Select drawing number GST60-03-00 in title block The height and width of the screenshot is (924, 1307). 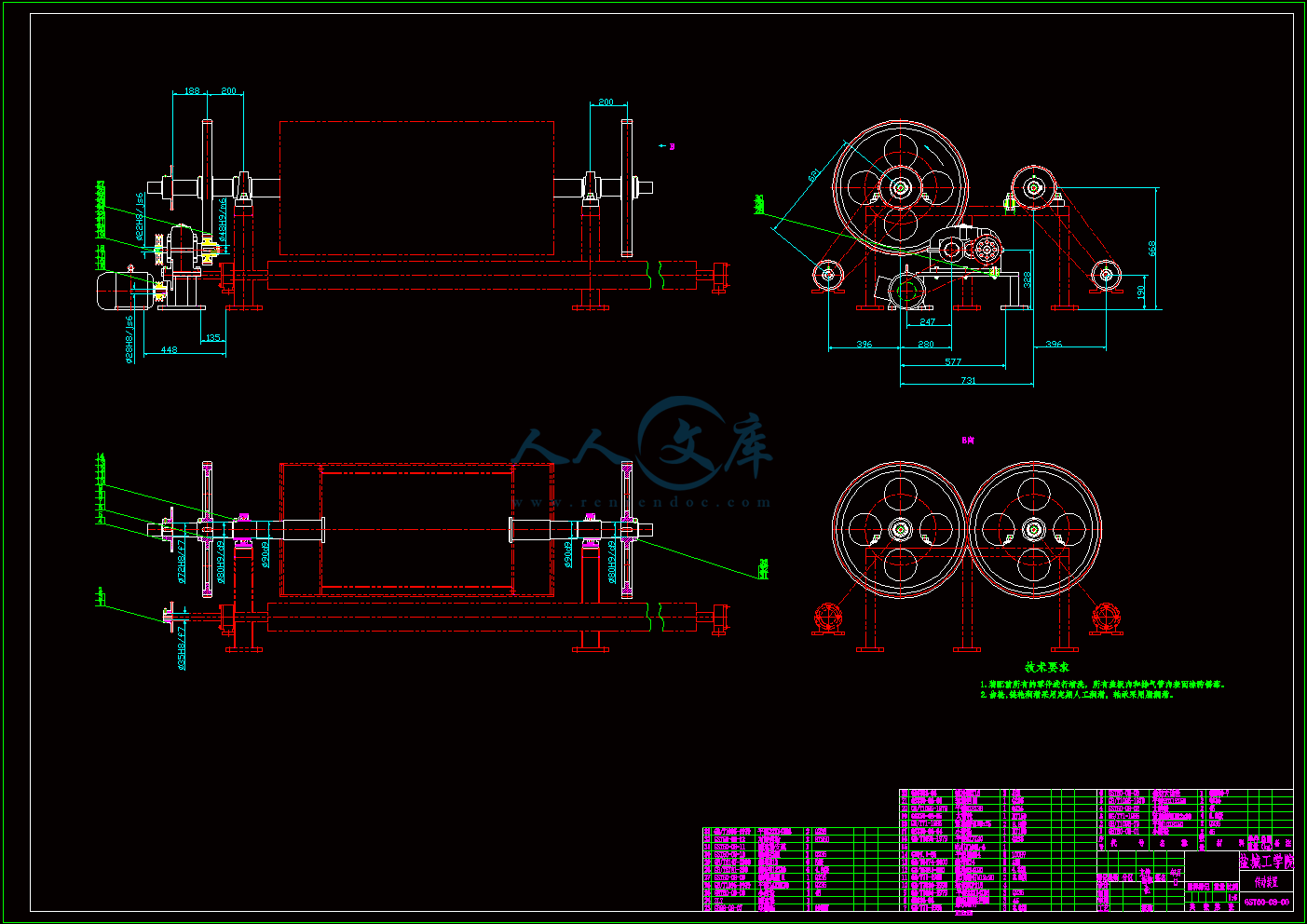(1267, 903)
